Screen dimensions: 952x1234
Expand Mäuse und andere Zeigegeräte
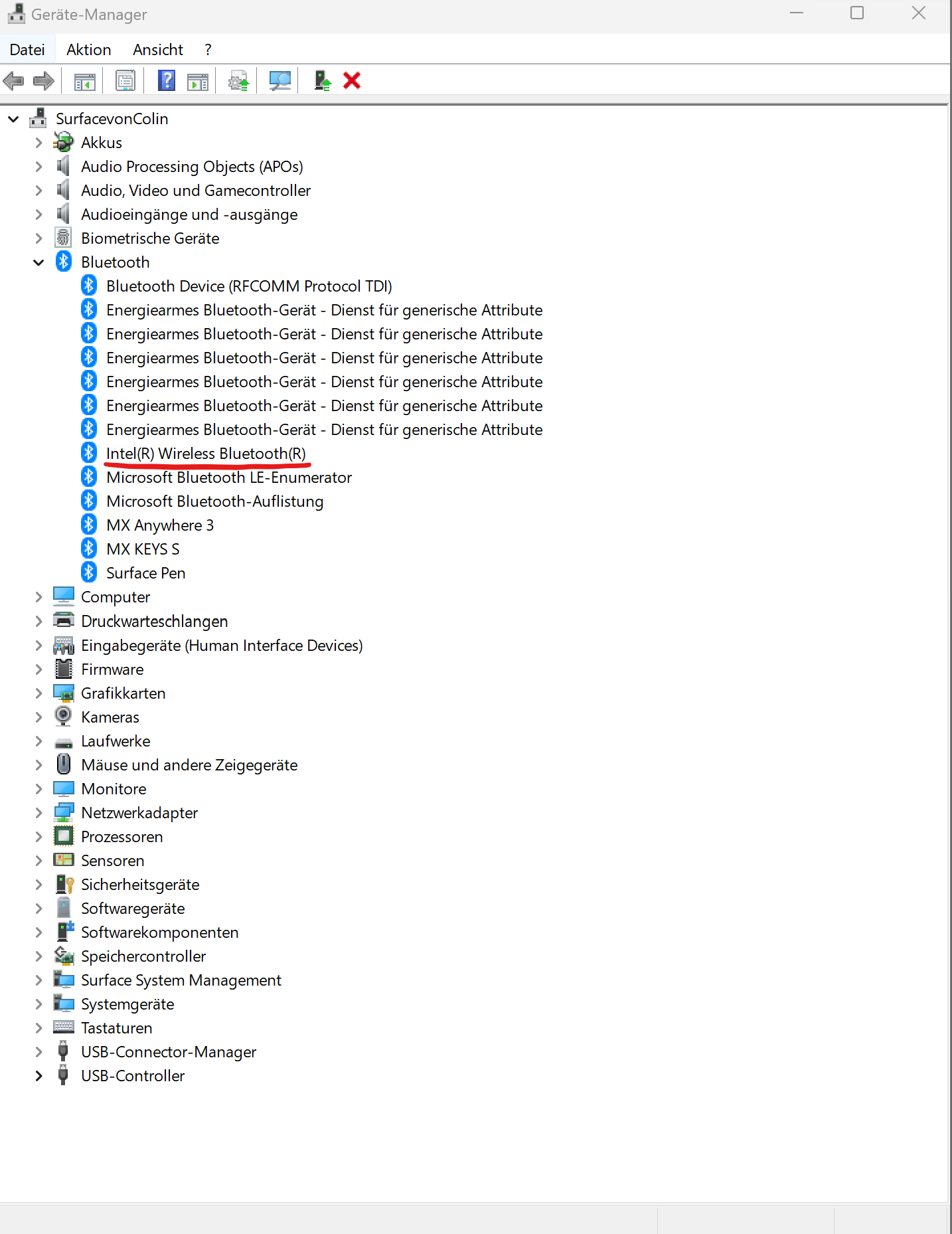tap(39, 765)
